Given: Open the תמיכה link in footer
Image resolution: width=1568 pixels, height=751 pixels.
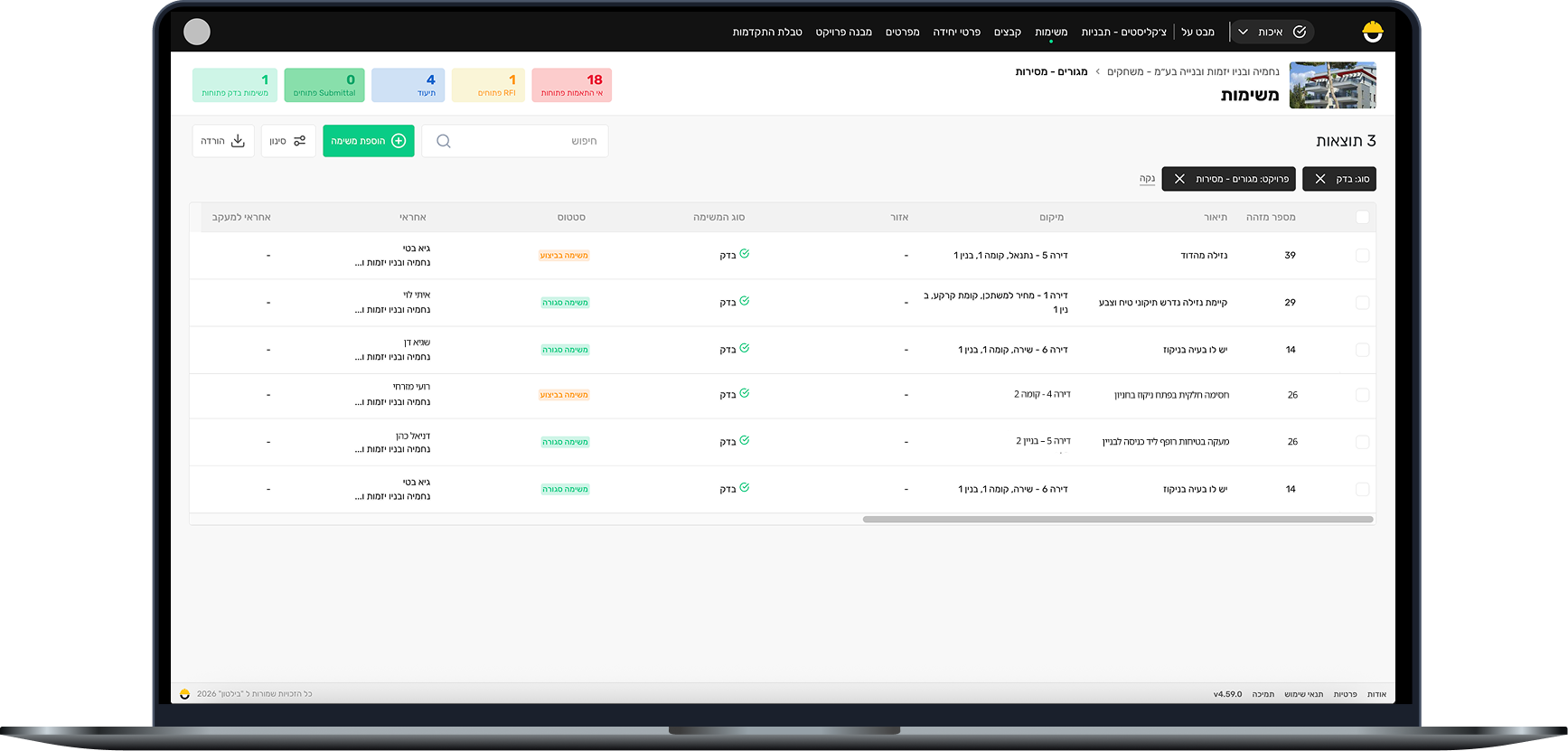Looking at the screenshot, I should (x=1263, y=694).
